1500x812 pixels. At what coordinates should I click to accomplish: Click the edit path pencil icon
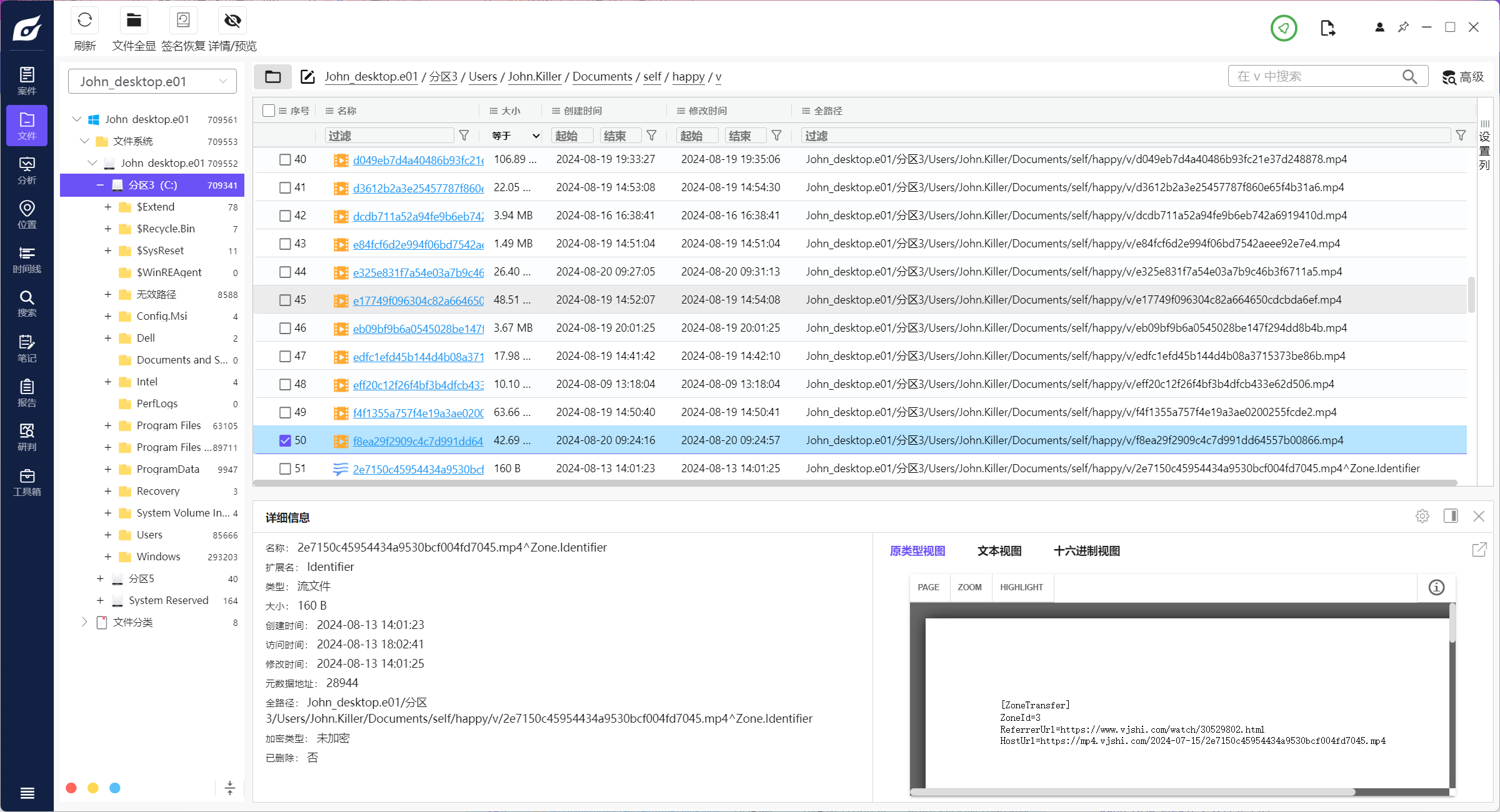pos(307,77)
